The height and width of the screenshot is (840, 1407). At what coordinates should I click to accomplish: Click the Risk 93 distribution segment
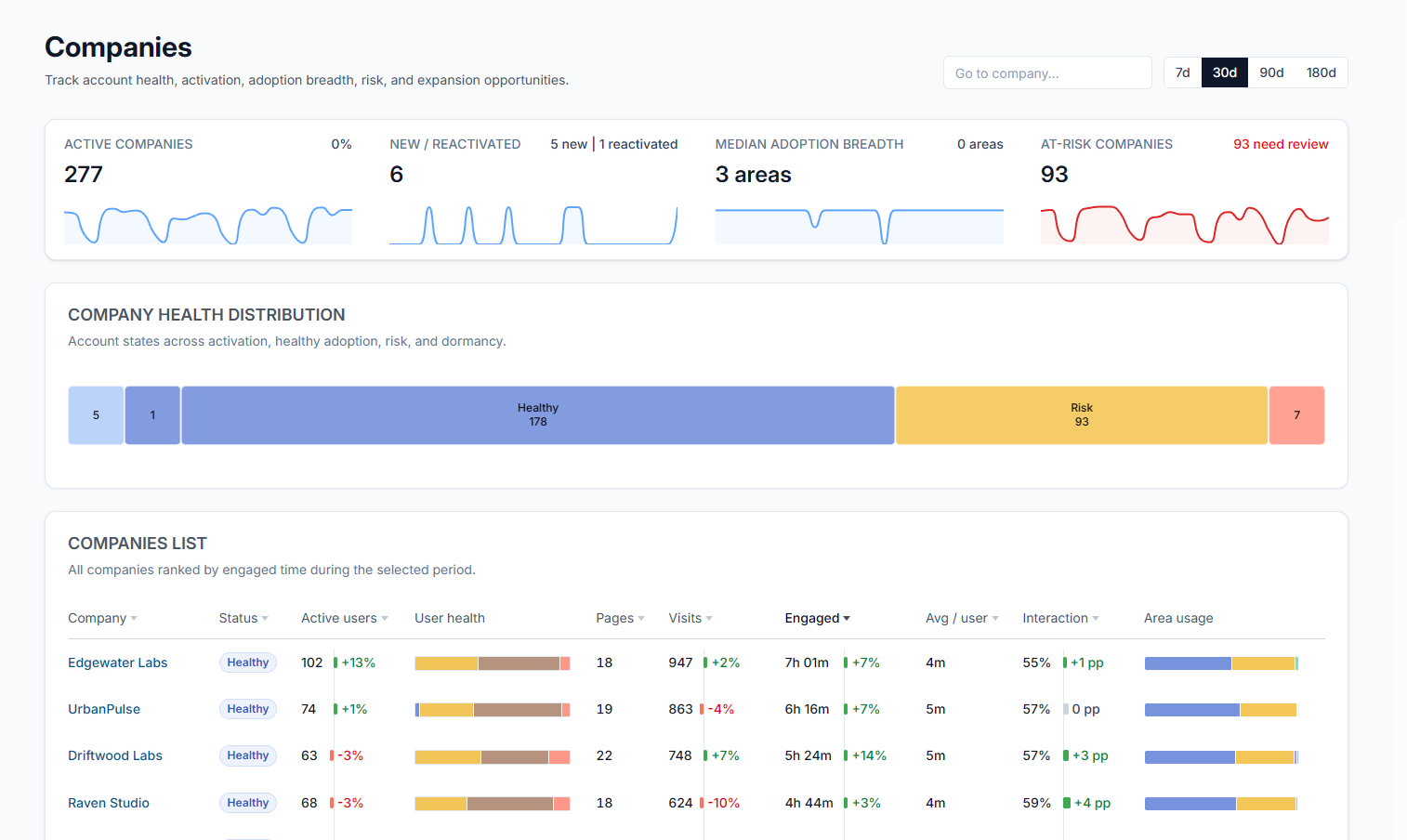coord(1082,415)
